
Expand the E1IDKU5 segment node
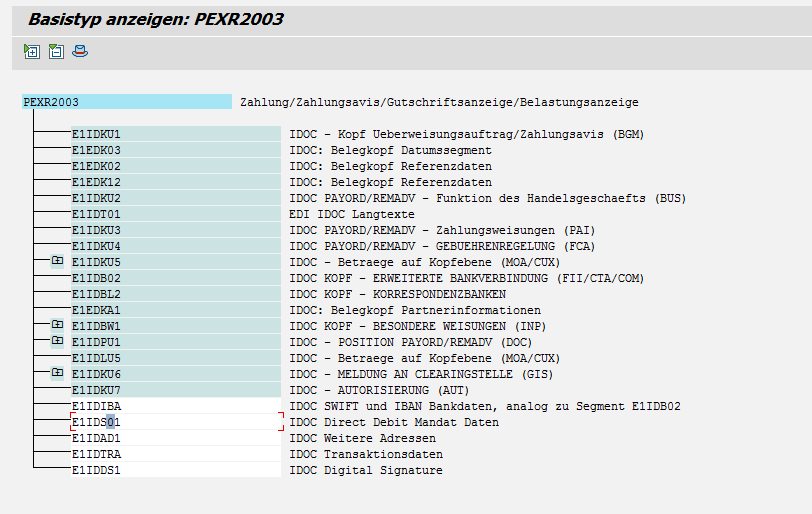(57, 261)
